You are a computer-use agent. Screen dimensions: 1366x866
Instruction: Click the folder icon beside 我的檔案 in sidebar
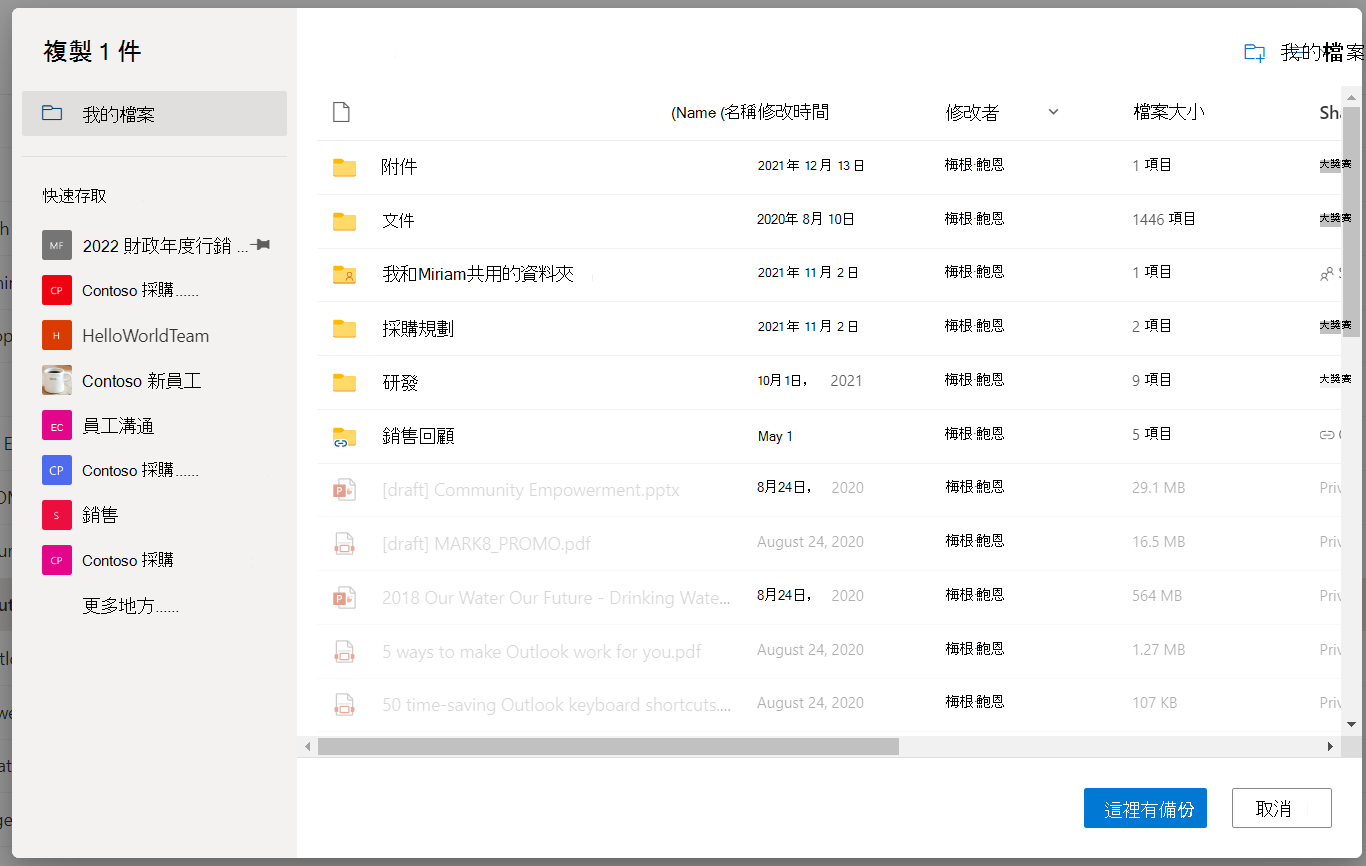[52, 114]
